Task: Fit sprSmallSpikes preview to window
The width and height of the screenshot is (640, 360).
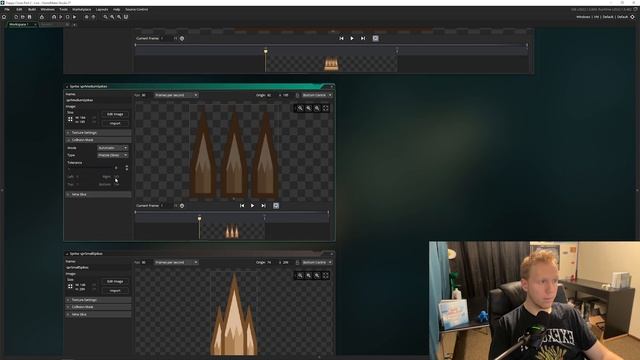Action: coord(326,276)
